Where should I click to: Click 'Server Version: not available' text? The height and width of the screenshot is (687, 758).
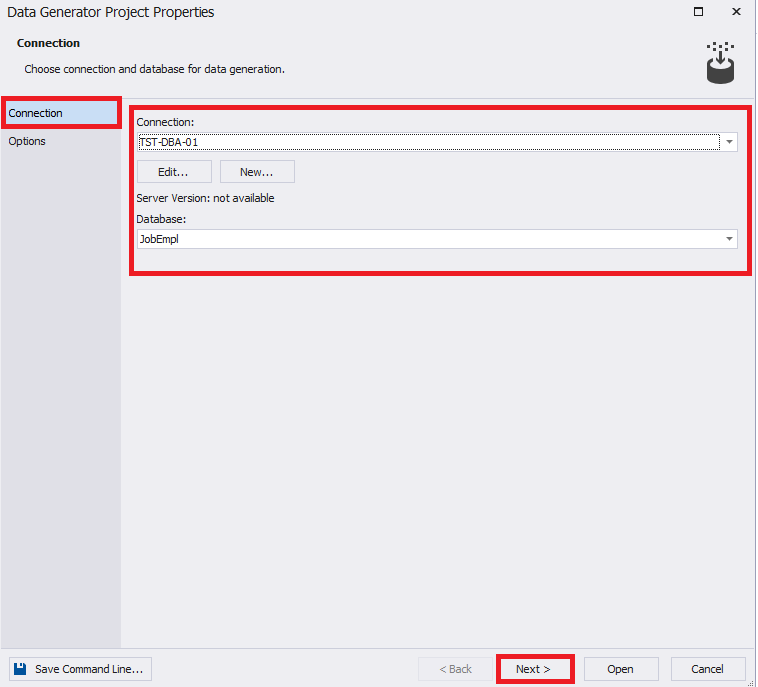coord(205,198)
